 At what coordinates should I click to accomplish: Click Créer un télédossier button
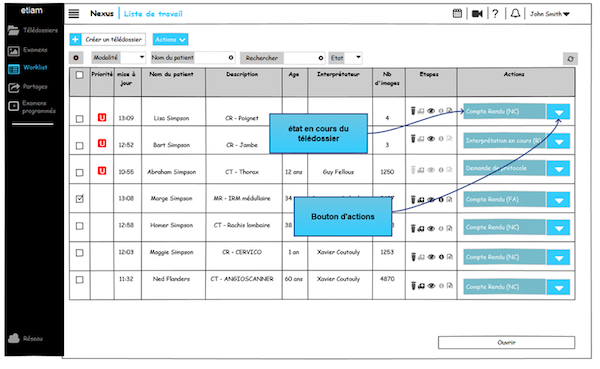pos(108,39)
